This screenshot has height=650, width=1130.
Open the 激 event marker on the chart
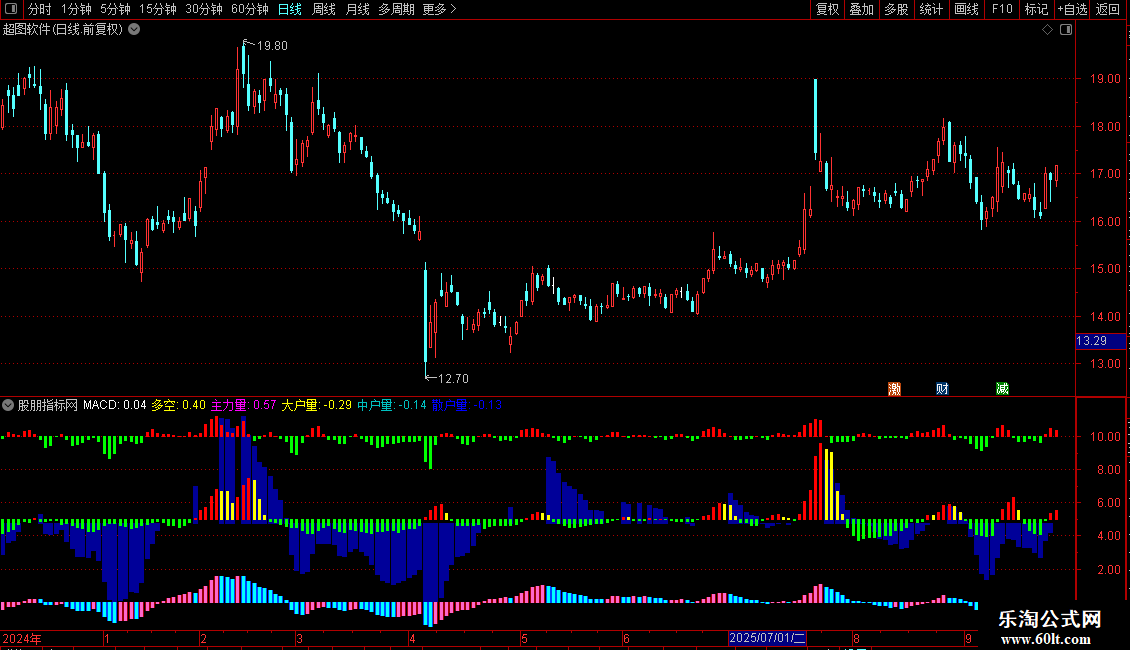(x=894, y=389)
